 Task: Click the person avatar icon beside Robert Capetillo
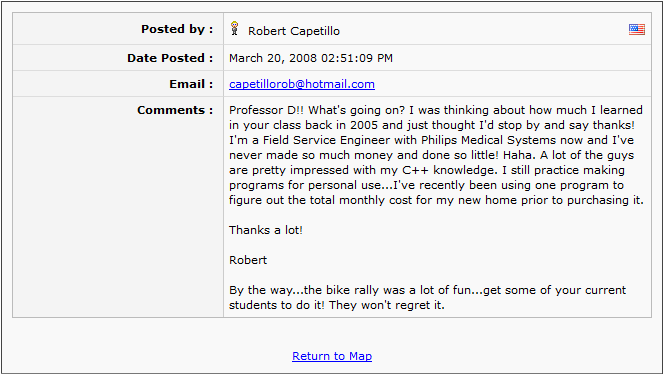pyautogui.click(x=235, y=28)
